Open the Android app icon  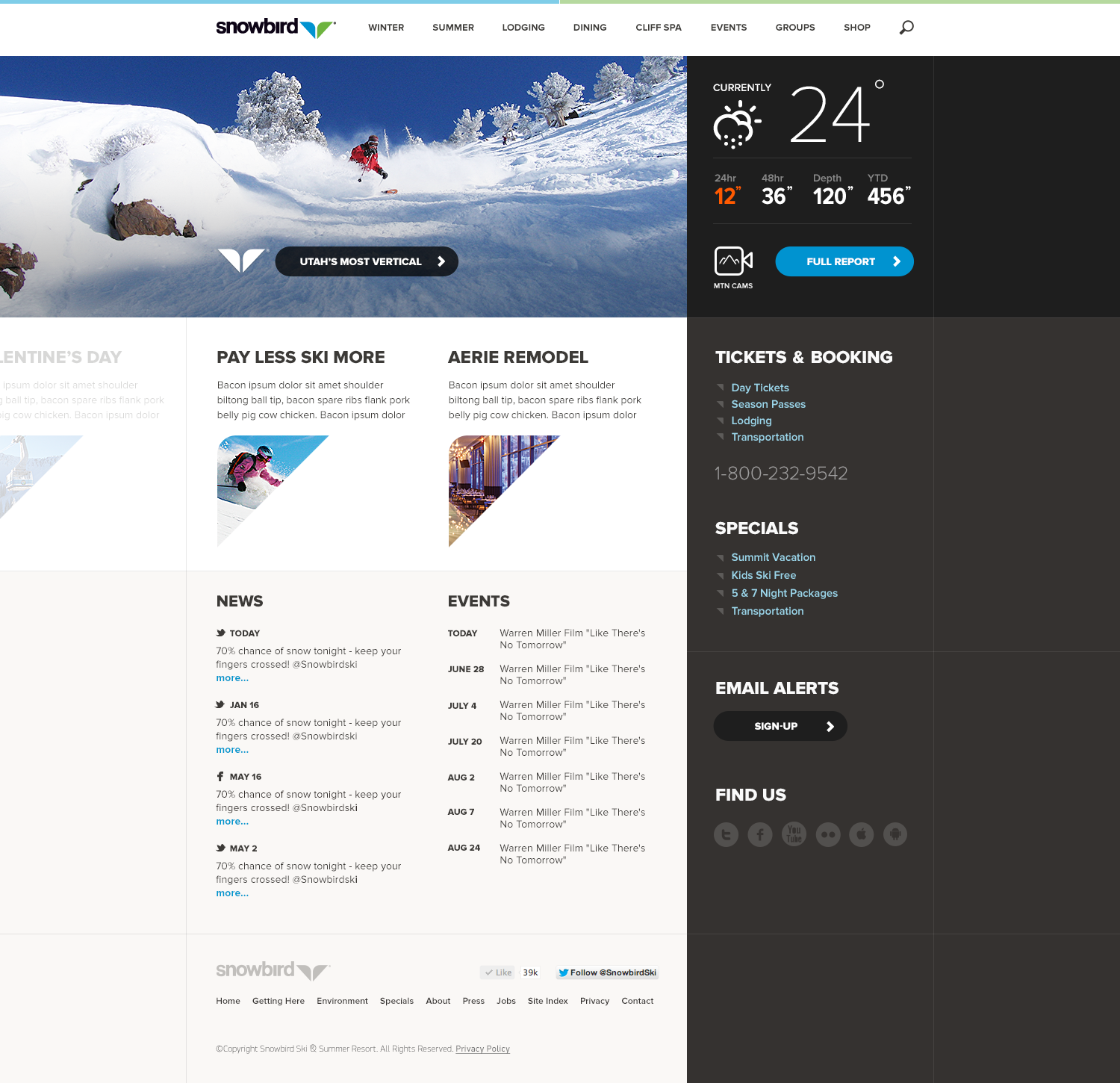895,834
